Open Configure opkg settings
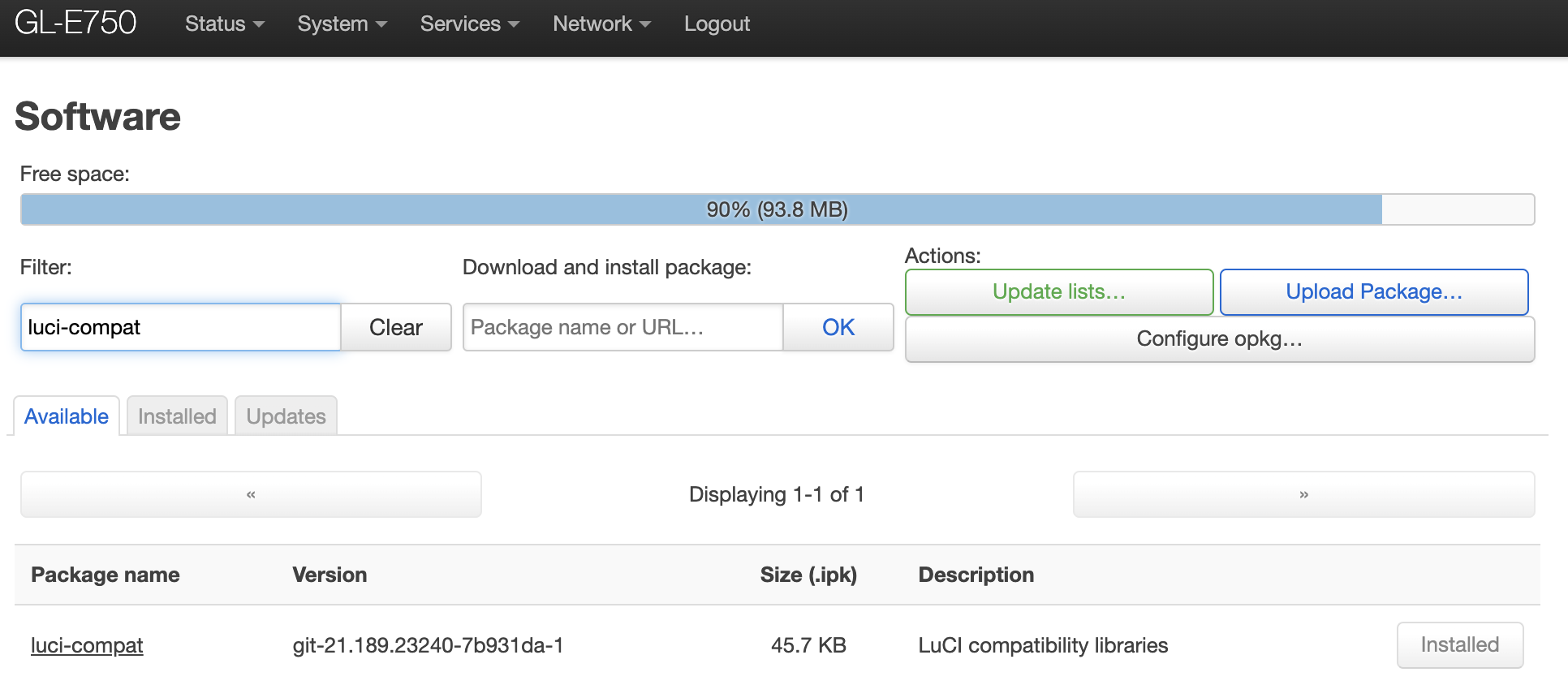The height and width of the screenshot is (698, 1568). 1219,339
